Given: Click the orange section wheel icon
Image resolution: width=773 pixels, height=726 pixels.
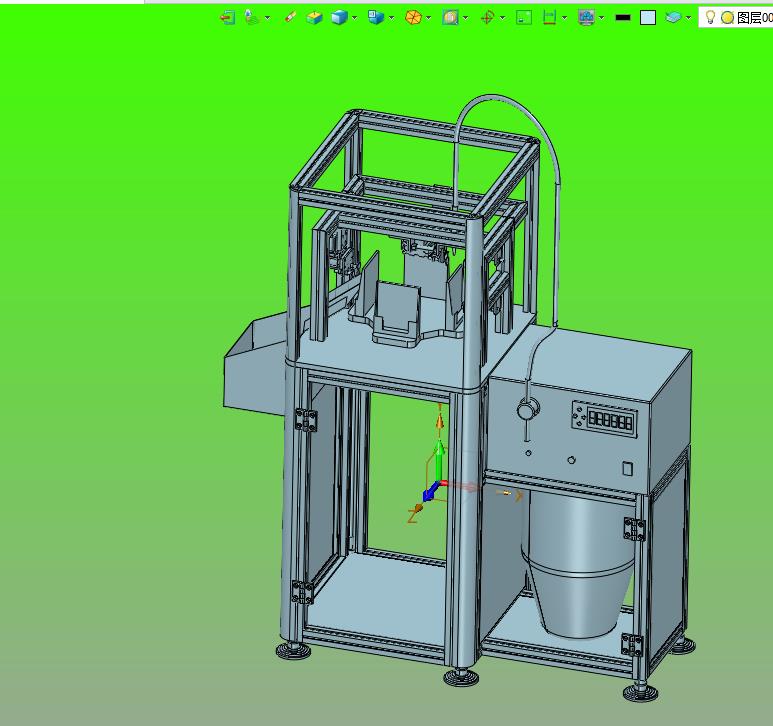Looking at the screenshot, I should [413, 18].
